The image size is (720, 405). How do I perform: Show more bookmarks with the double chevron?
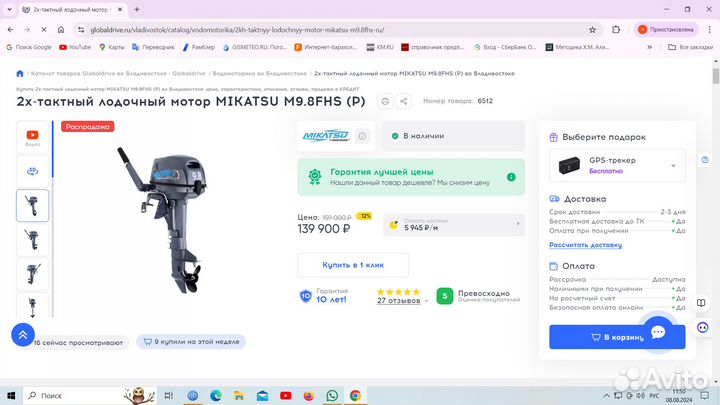tap(649, 47)
